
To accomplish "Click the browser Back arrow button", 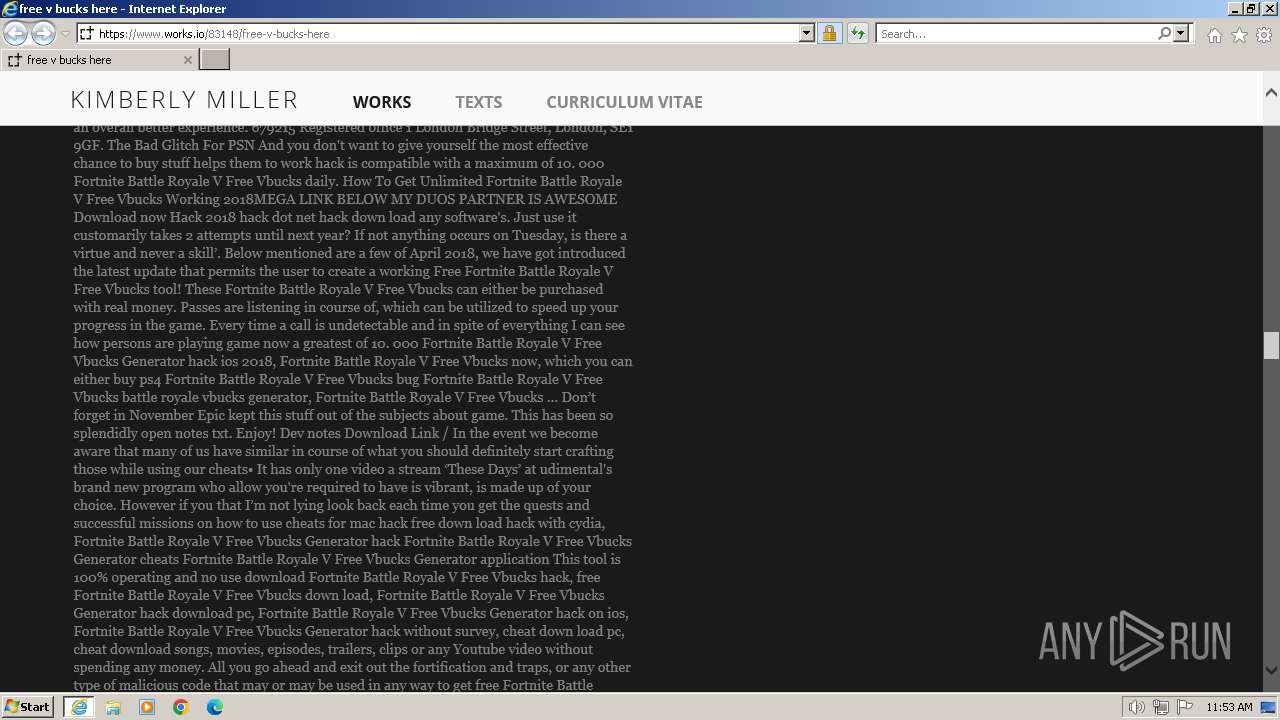I will pos(15,33).
